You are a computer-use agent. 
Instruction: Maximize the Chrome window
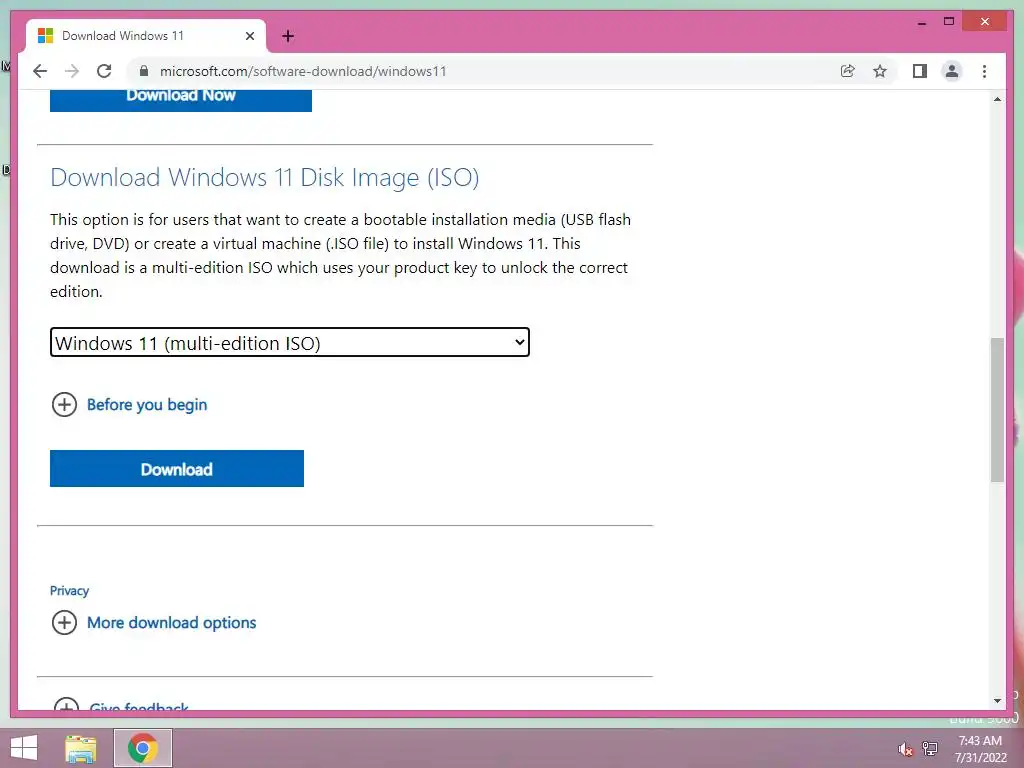[x=949, y=22]
